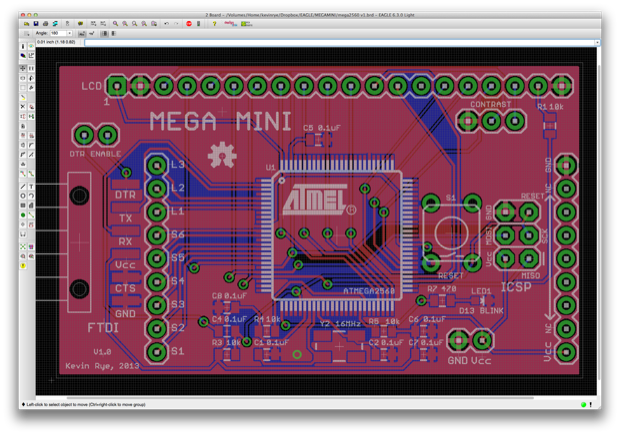Select the Copy tool
The height and width of the screenshot is (435, 620).
click(x=31, y=68)
